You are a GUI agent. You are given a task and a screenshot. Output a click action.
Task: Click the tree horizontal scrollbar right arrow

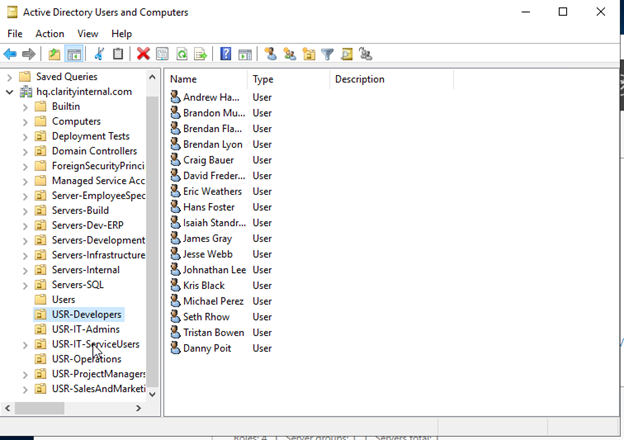coord(138,408)
